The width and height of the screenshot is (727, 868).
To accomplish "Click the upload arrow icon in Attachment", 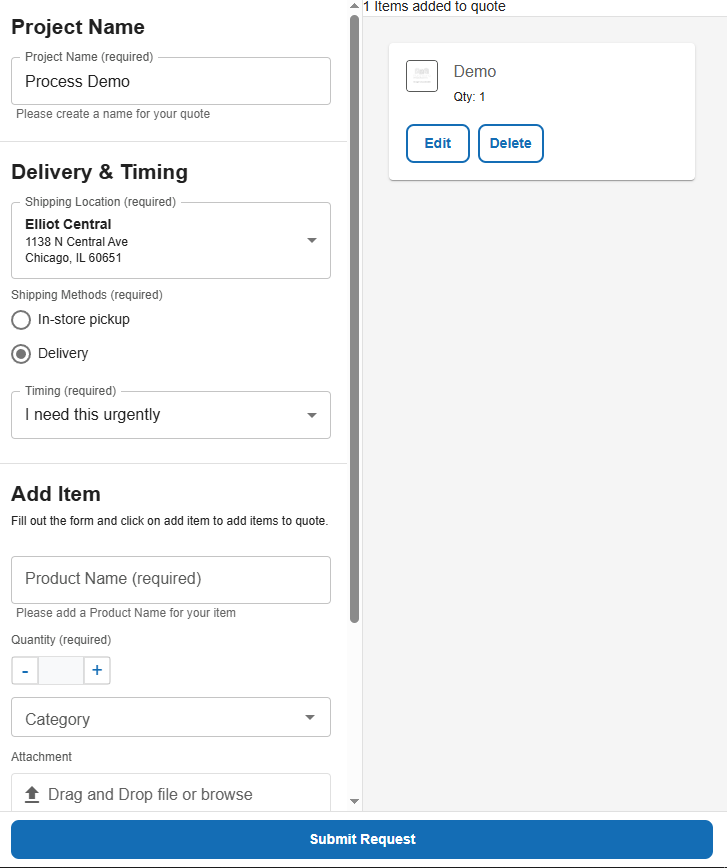I will tap(31, 794).
